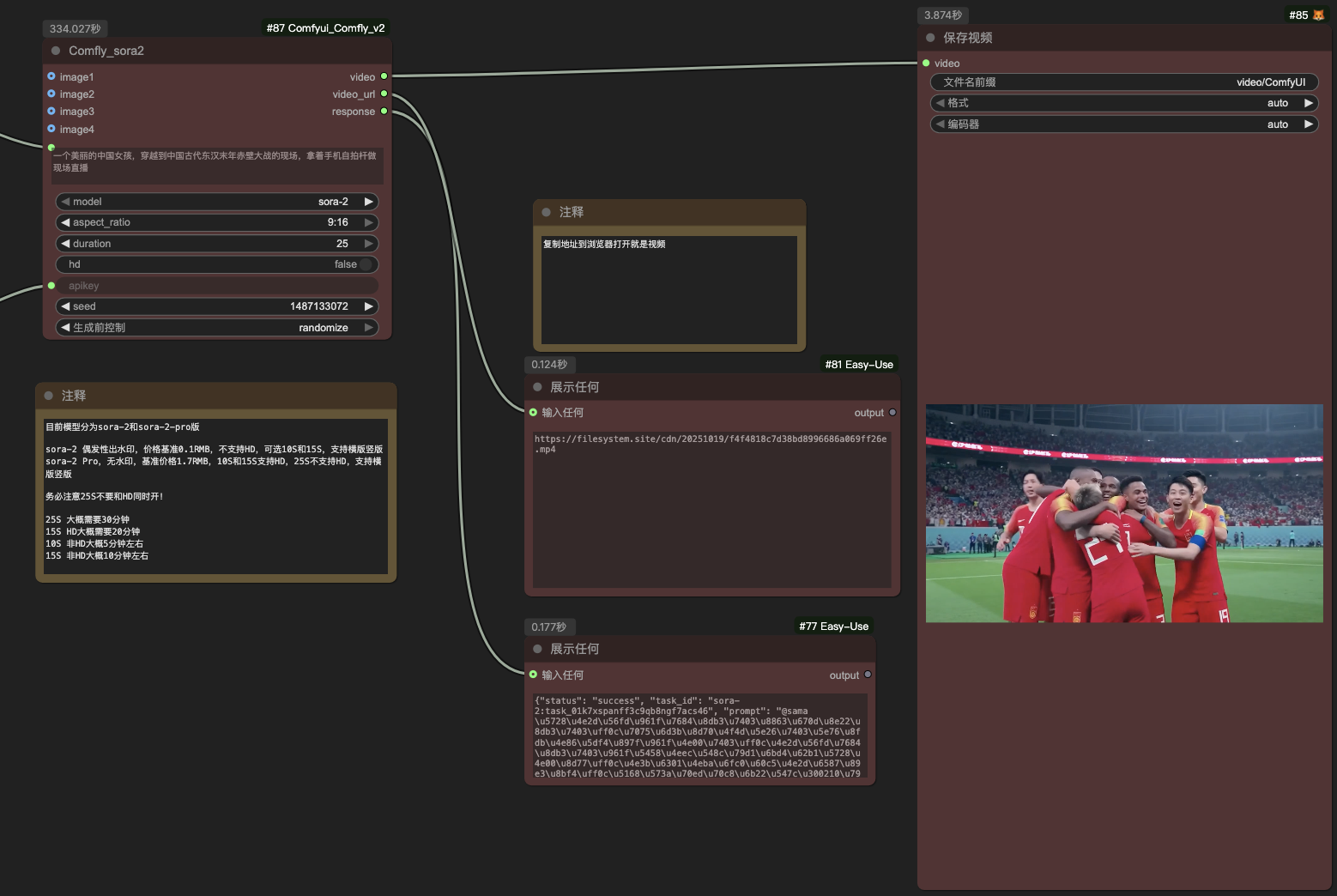Click the #87 Comfyui_Comfly_v2 badge
1337x896 pixels.
(x=325, y=28)
